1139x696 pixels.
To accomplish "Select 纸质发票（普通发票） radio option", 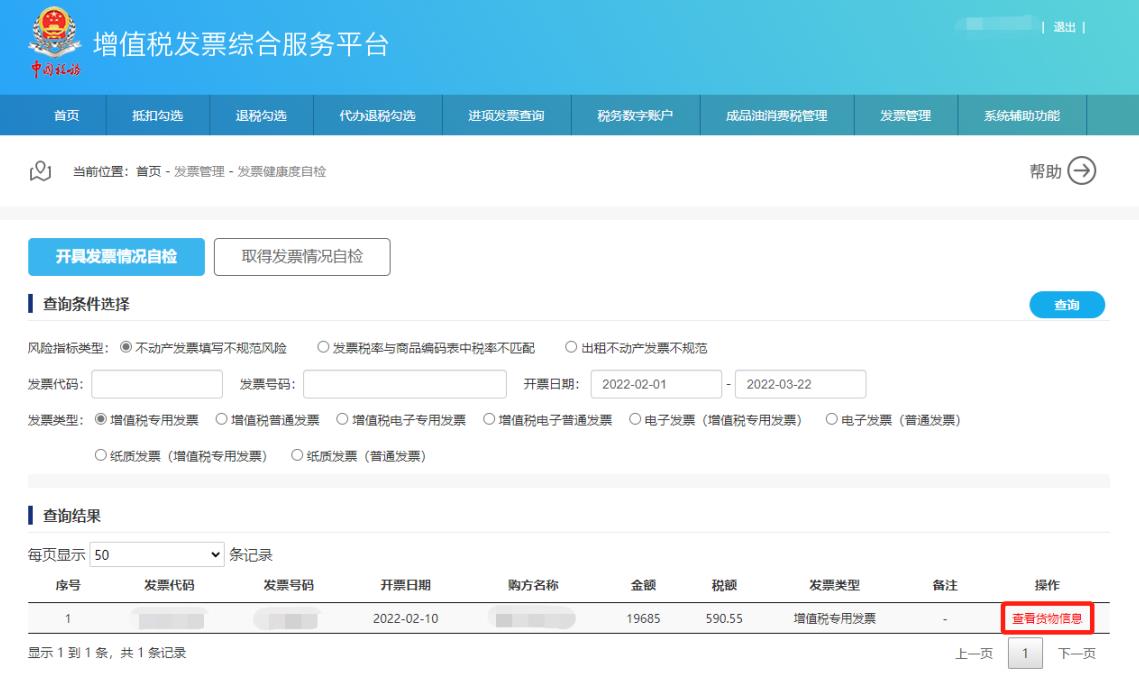I will click(297, 456).
